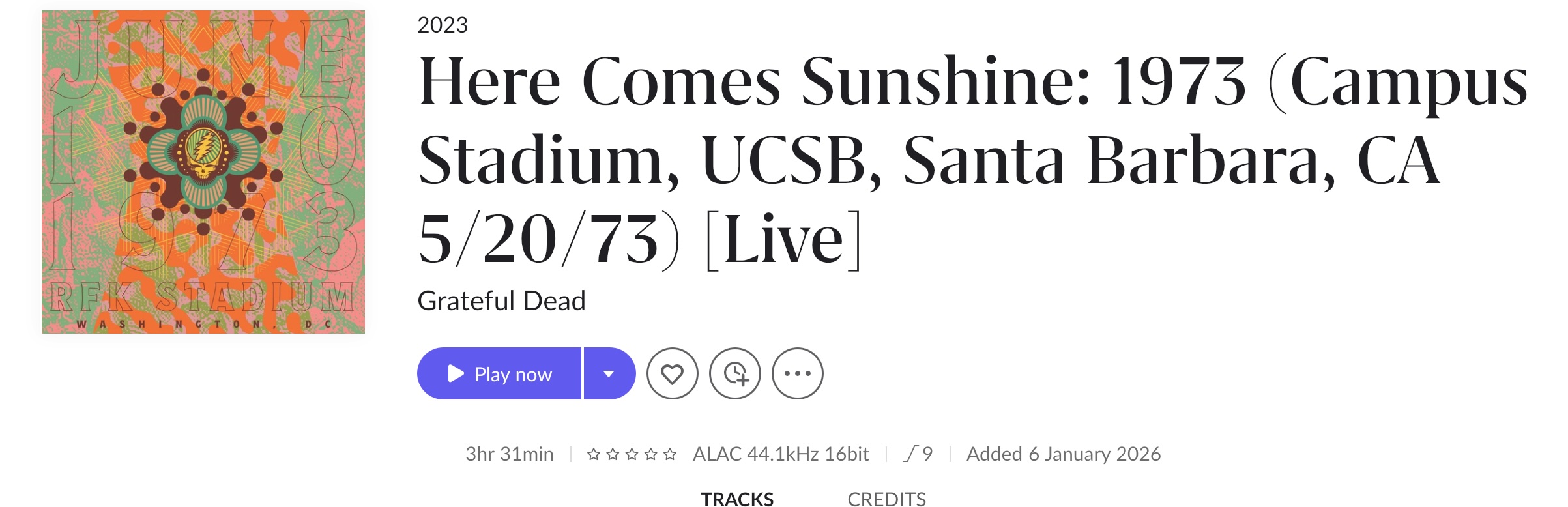Screen dimensions: 1568x507
Task: Give the album five stars
Action: click(670, 454)
